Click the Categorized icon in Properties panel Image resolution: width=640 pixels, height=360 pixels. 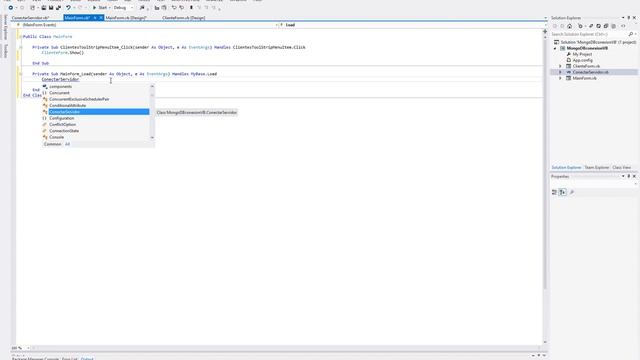pos(554,192)
